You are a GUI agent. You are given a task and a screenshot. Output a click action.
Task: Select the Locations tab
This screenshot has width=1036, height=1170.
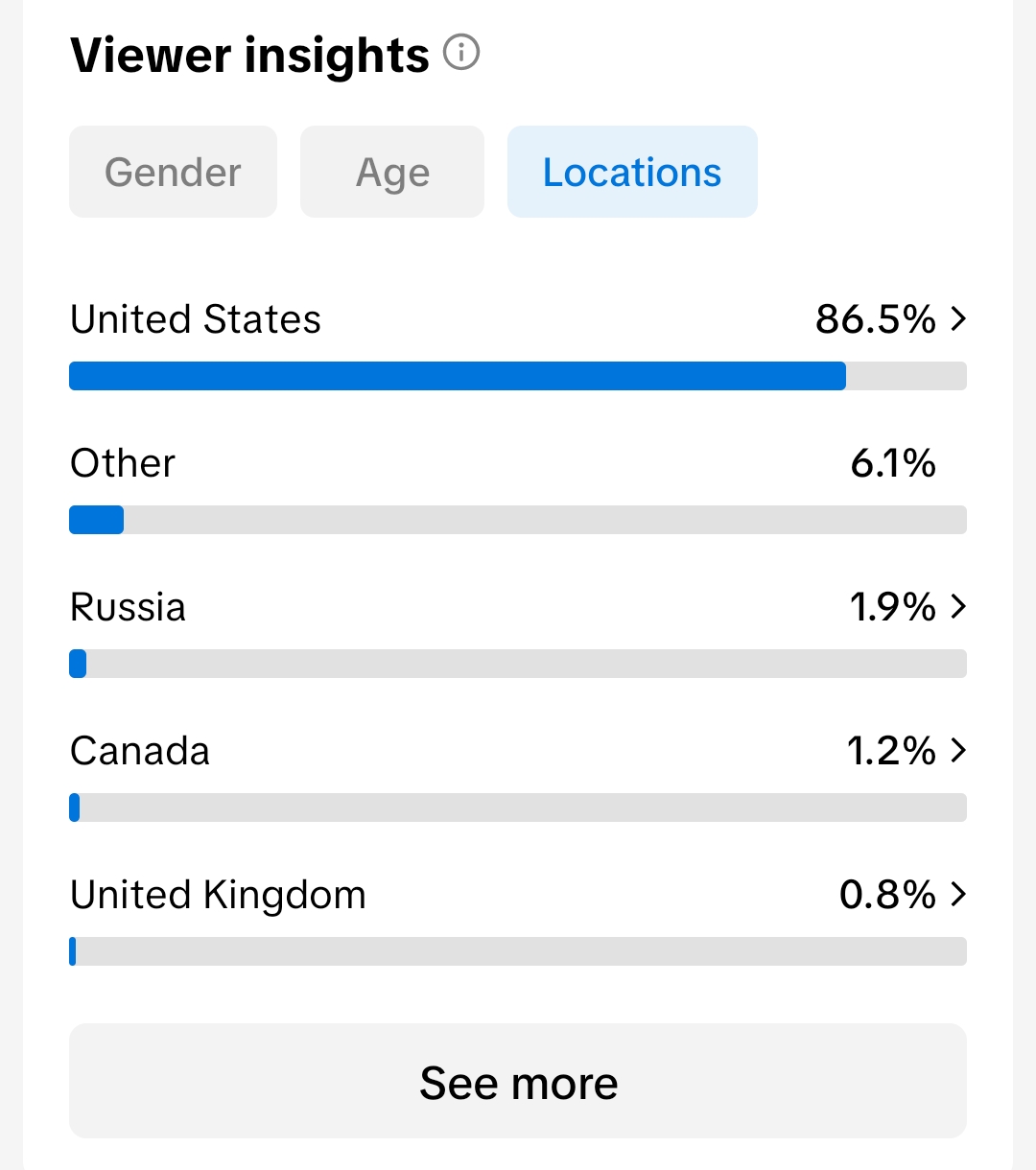632,172
